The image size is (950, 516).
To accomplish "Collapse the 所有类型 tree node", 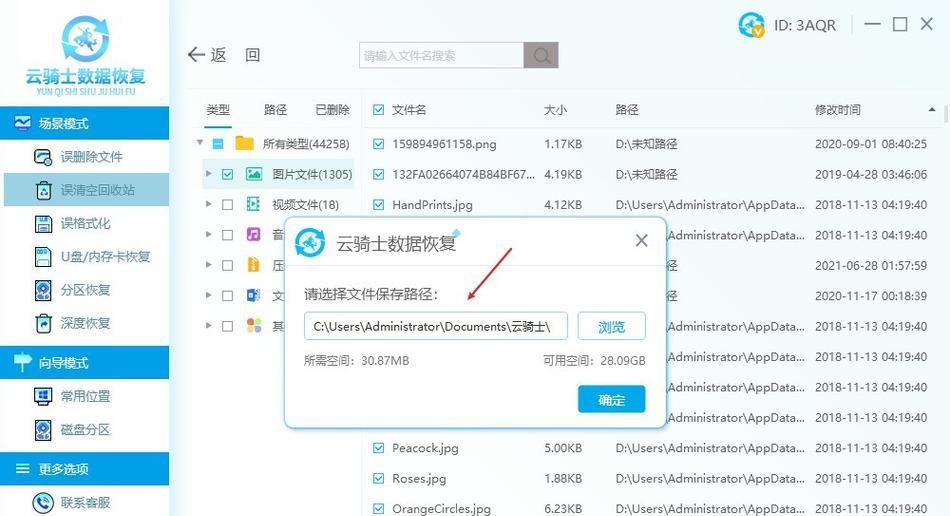I will click(x=200, y=144).
